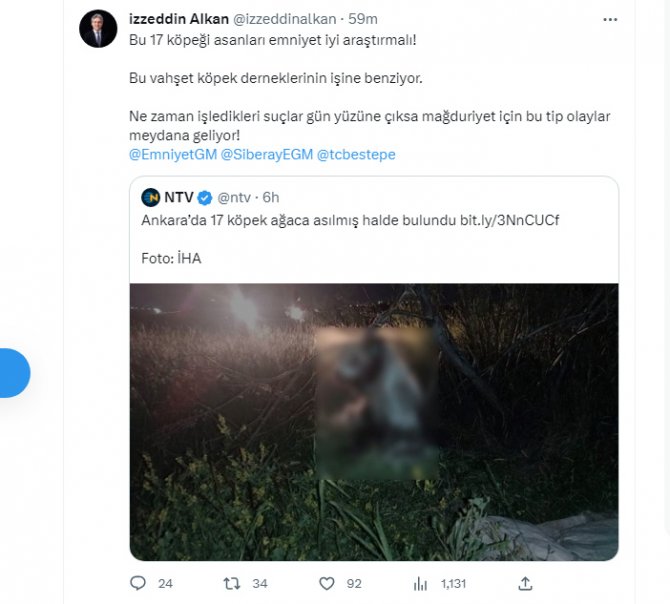Viewport: 670px width, 604px height.
Task: Click the blue round button at left edge
Action: point(13,373)
